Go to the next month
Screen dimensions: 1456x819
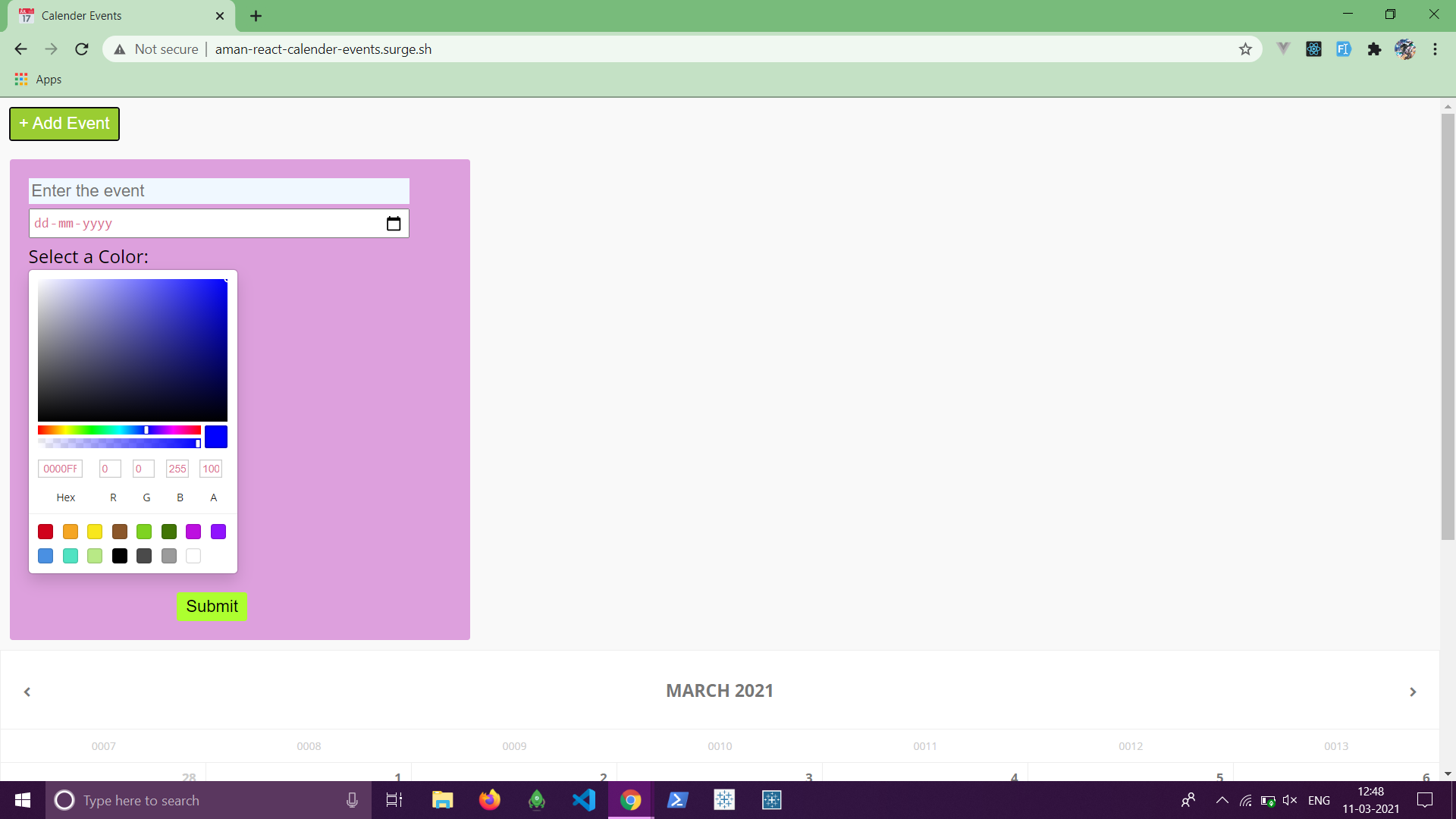[1412, 692]
